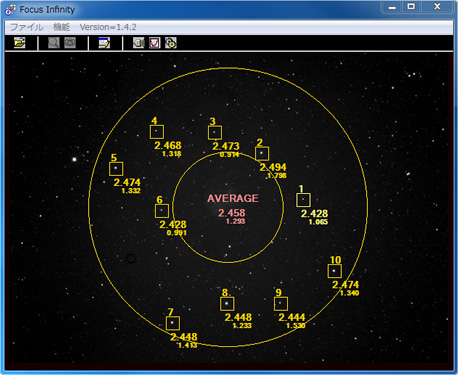Select star box number 5

116,169
